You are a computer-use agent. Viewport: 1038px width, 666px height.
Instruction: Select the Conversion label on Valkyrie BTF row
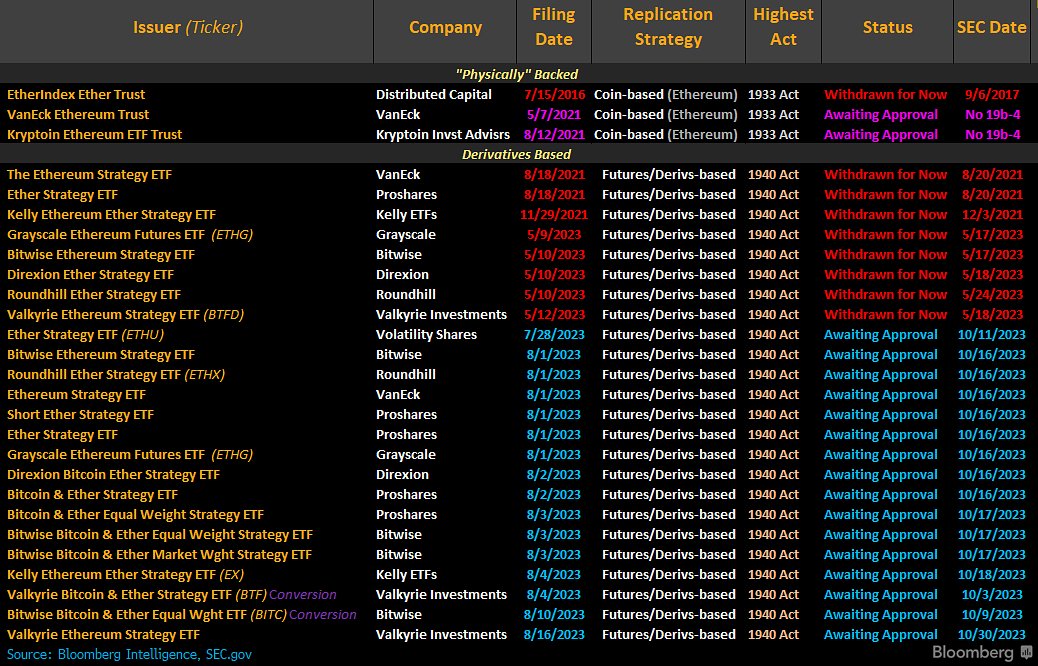pos(302,594)
